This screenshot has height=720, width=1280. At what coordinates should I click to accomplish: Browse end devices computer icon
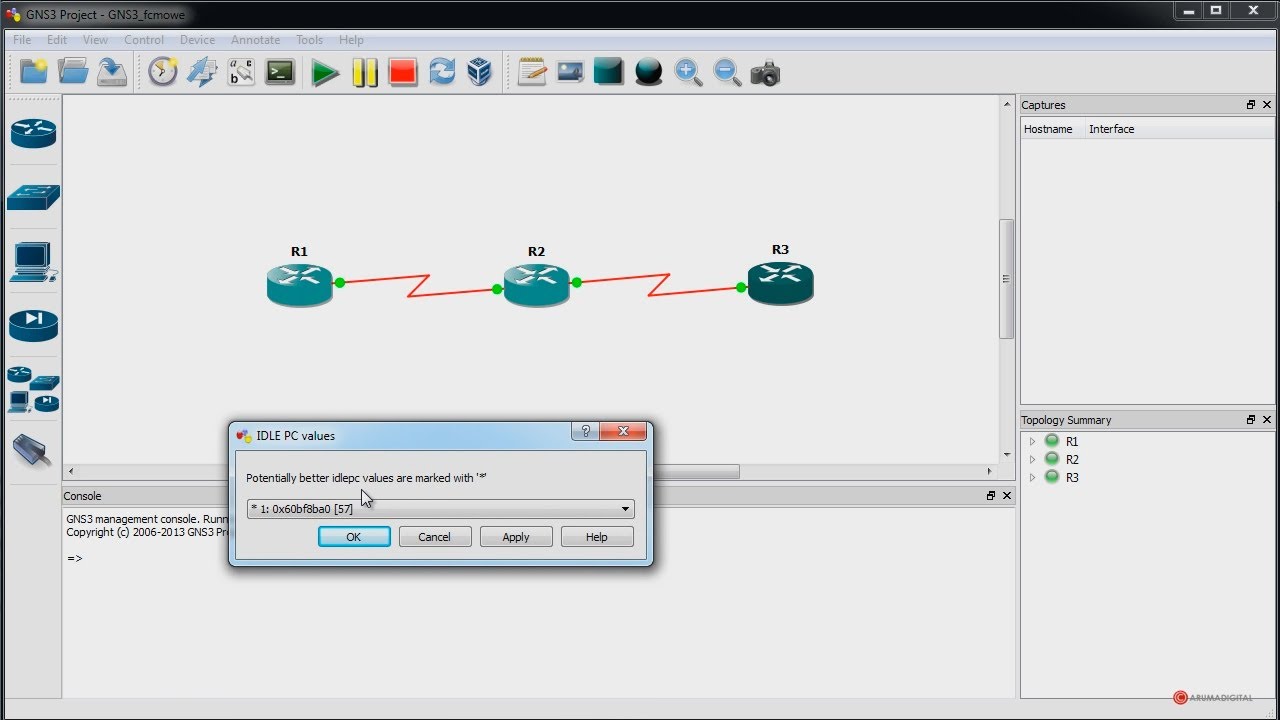tap(33, 262)
